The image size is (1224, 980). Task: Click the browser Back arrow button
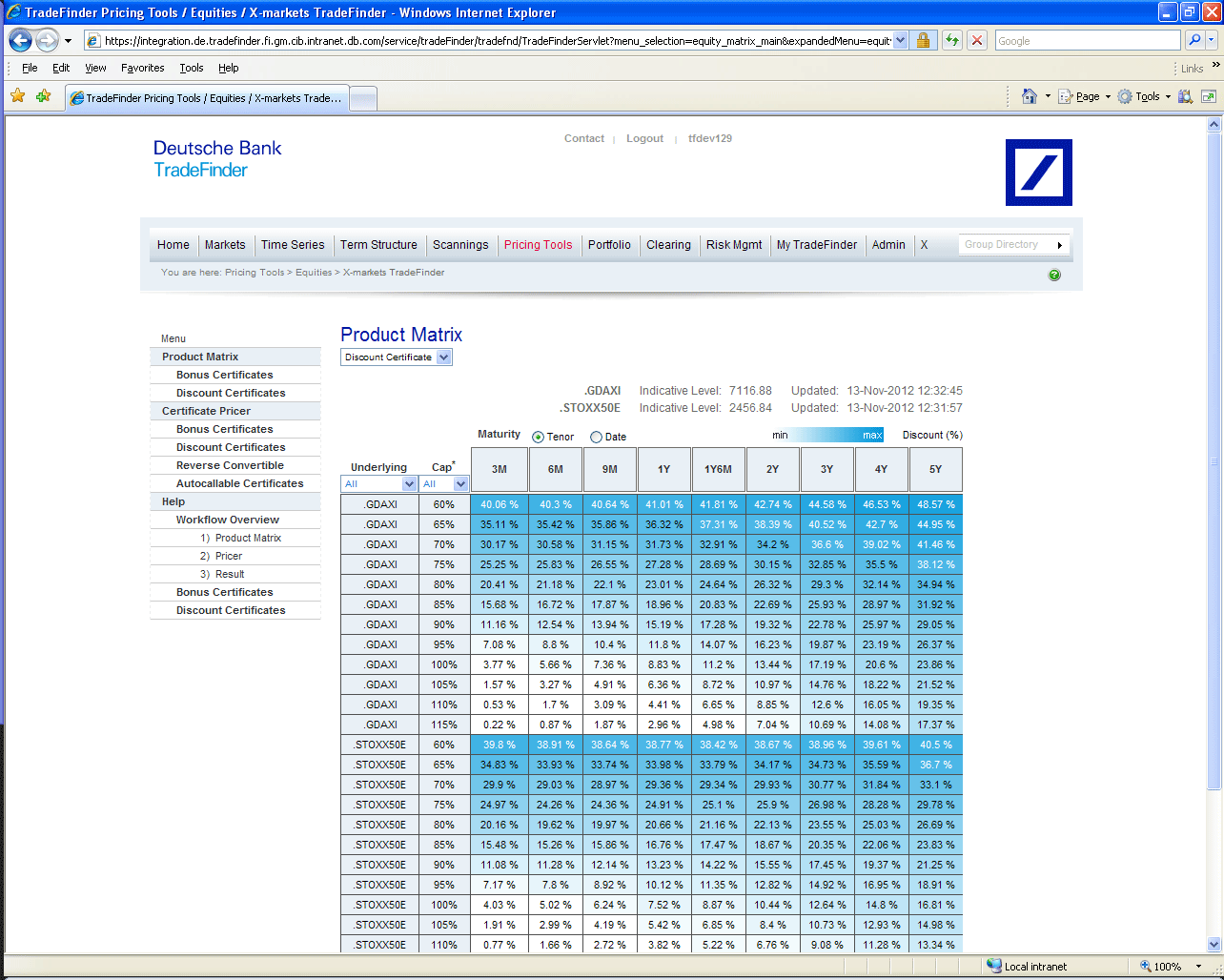click(20, 41)
